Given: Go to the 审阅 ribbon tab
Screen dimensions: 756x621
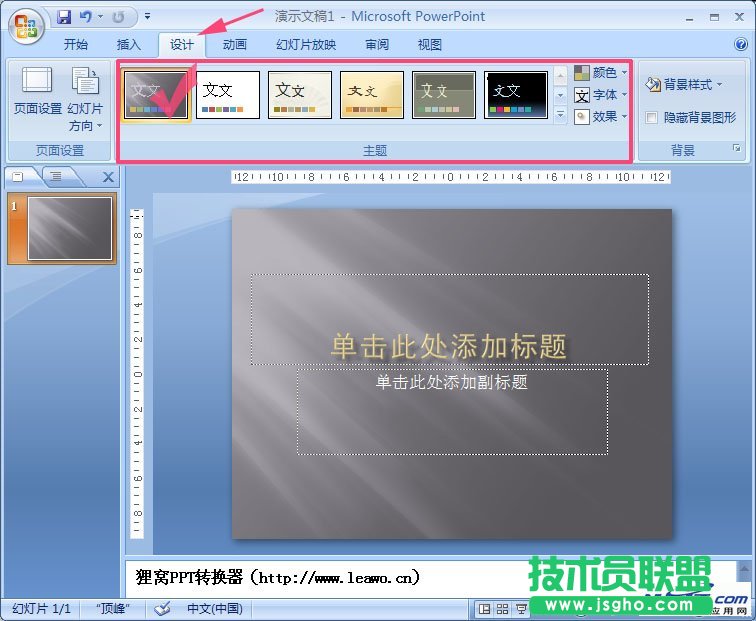Looking at the screenshot, I should [x=377, y=45].
